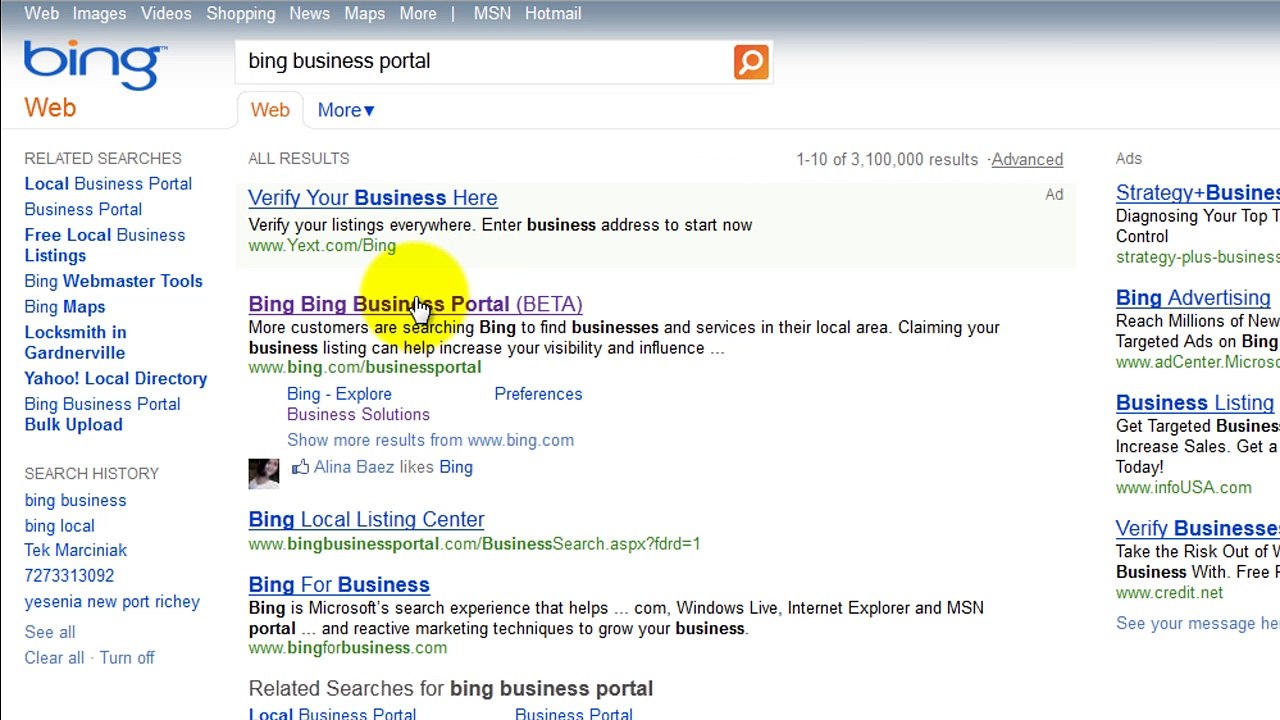The image size is (1280, 720).
Task: Open the Bing logo homepage link
Action: [x=95, y=66]
